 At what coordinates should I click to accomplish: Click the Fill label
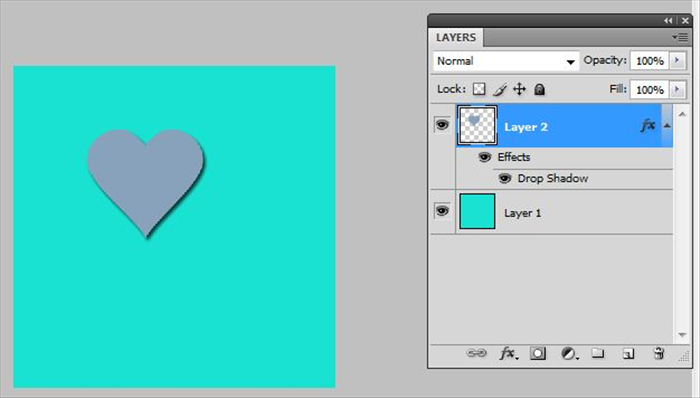[618, 89]
